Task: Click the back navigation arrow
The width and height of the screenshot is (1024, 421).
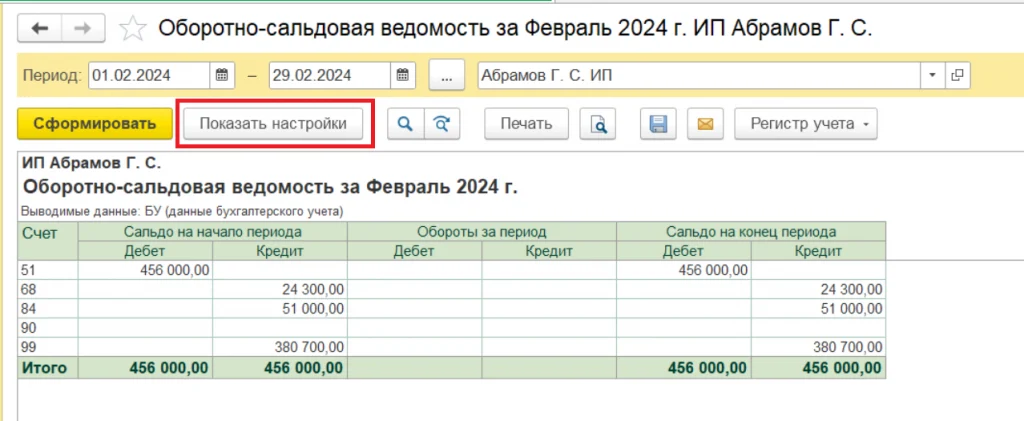Action: pyautogui.click(x=40, y=28)
